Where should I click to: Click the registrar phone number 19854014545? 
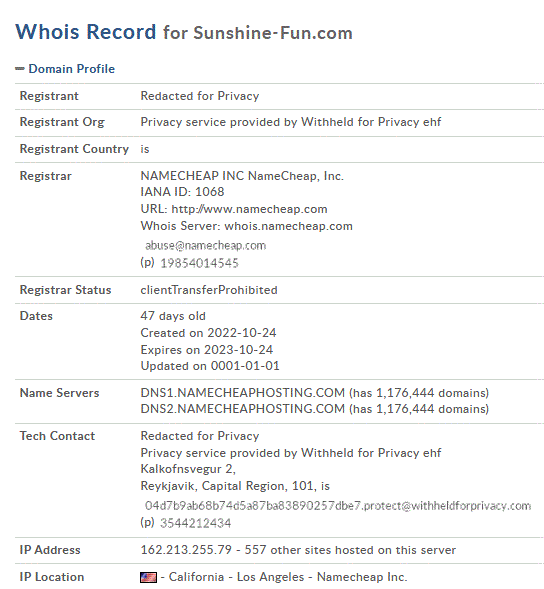(x=199, y=263)
